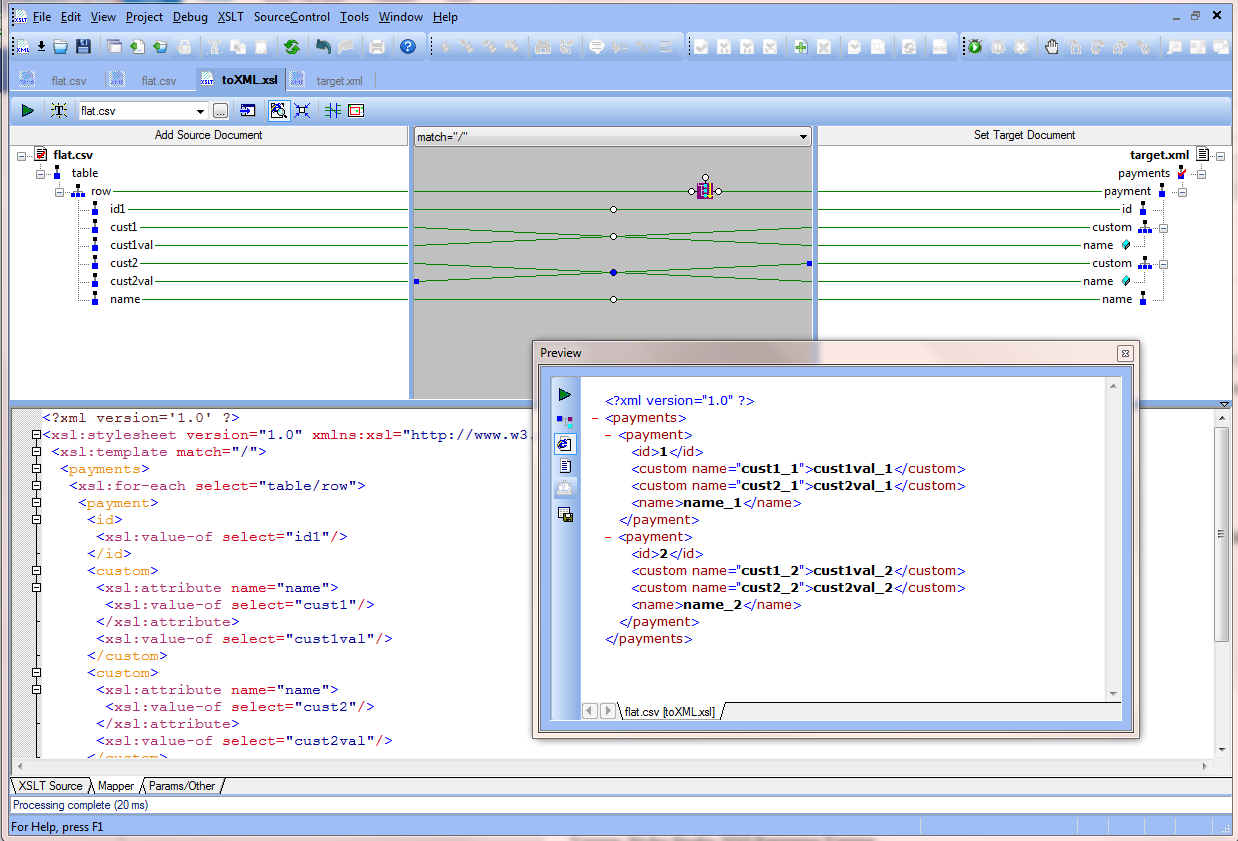Open the flat.csv source file dropdown
The width and height of the screenshot is (1238, 841).
click(x=200, y=111)
